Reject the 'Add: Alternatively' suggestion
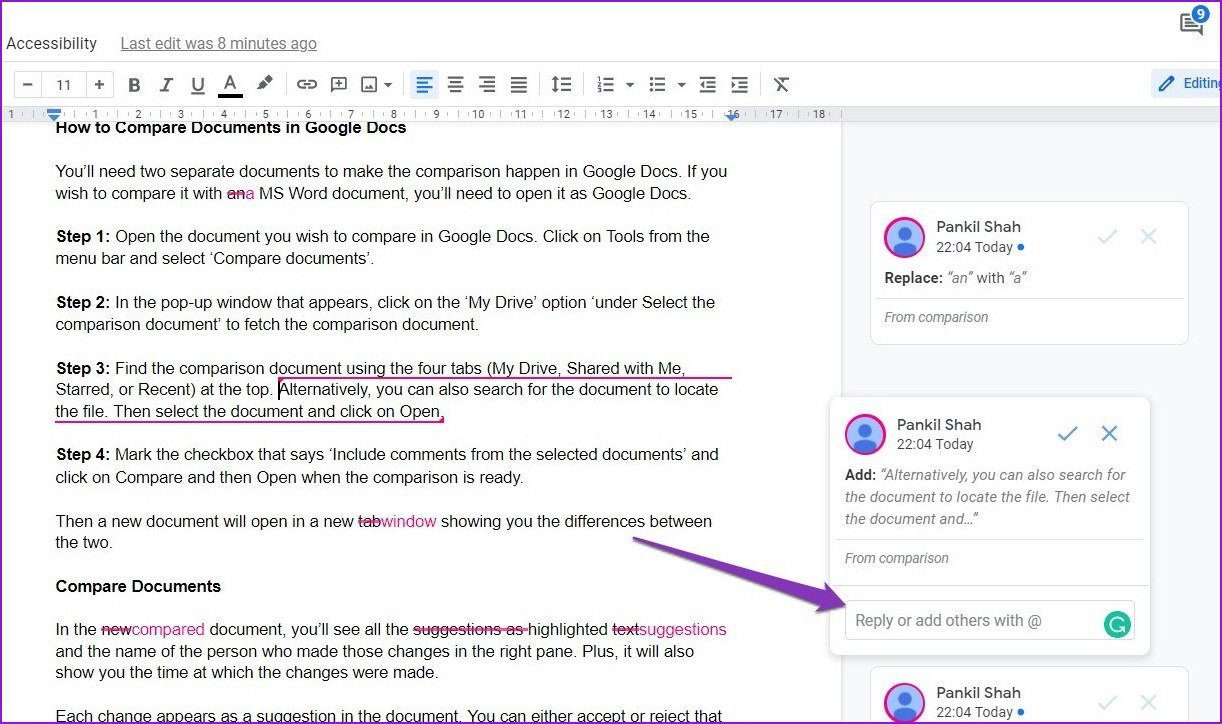This screenshot has height=724, width=1222. (x=1109, y=433)
